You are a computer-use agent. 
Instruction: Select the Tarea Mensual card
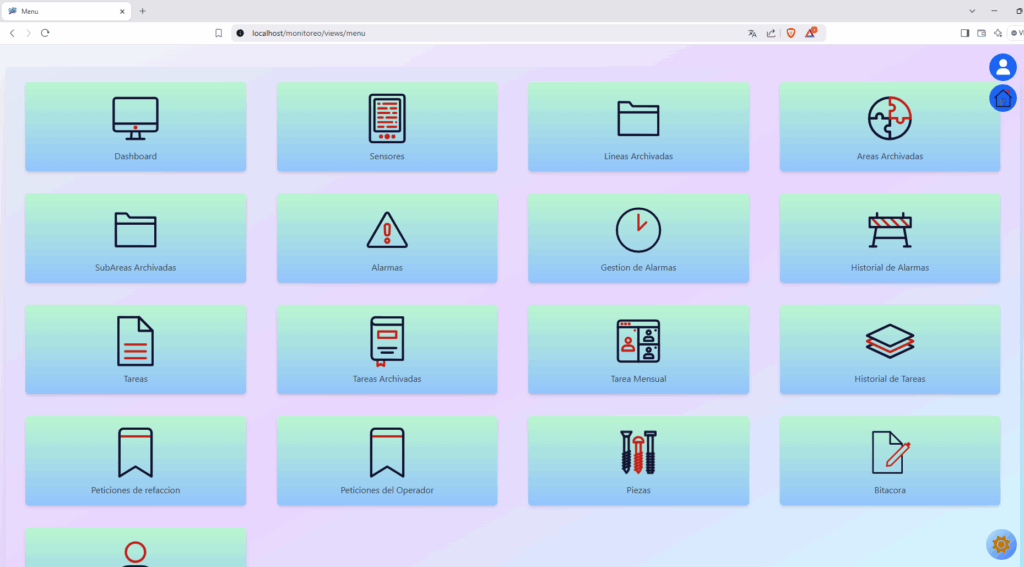[x=638, y=349]
